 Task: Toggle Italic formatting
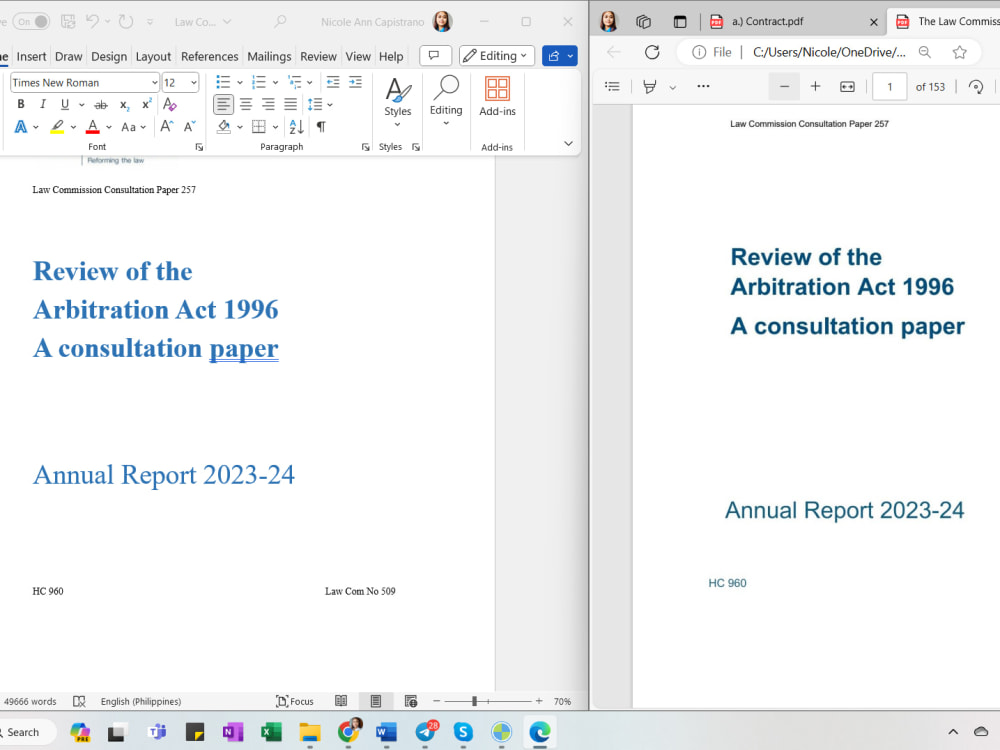point(42,104)
